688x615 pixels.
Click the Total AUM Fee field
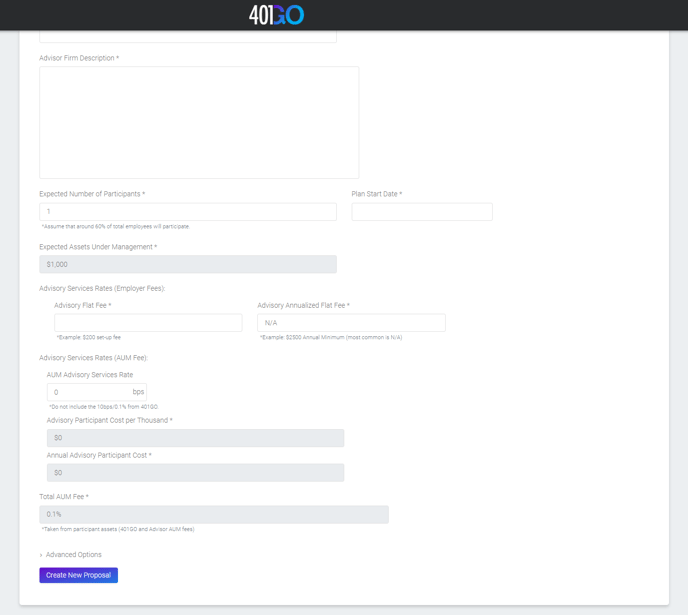point(213,514)
